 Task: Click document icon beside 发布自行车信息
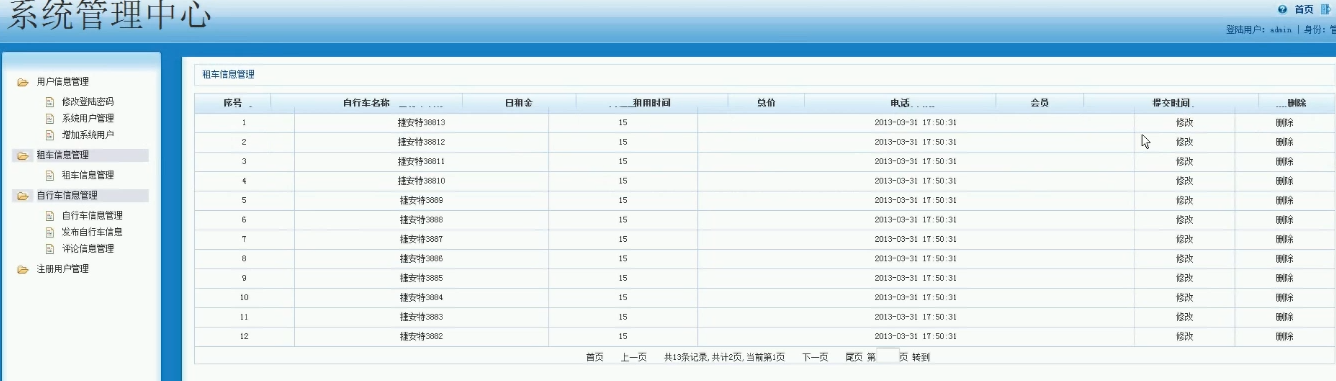click(50, 232)
